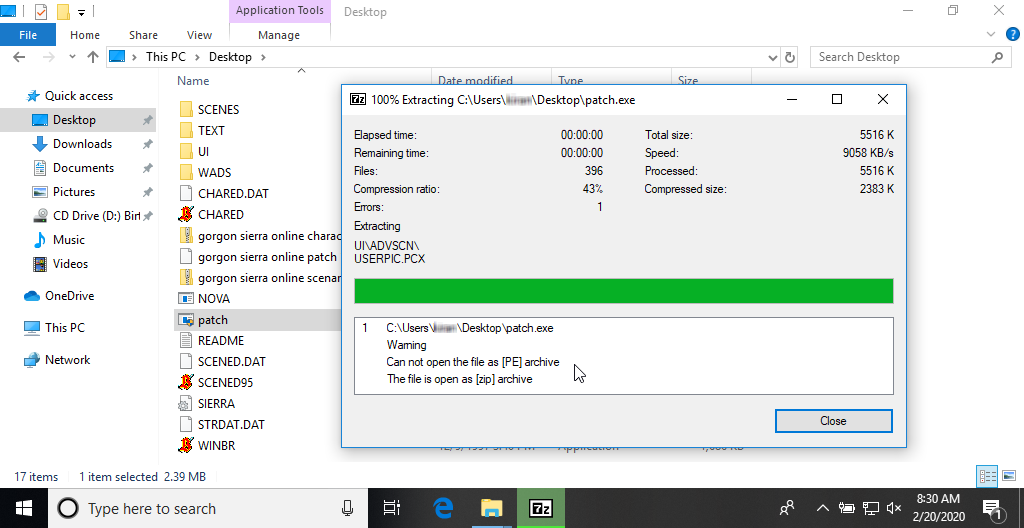The image size is (1024, 528).
Task: Select Network in the navigation pane
Action: coord(67,359)
